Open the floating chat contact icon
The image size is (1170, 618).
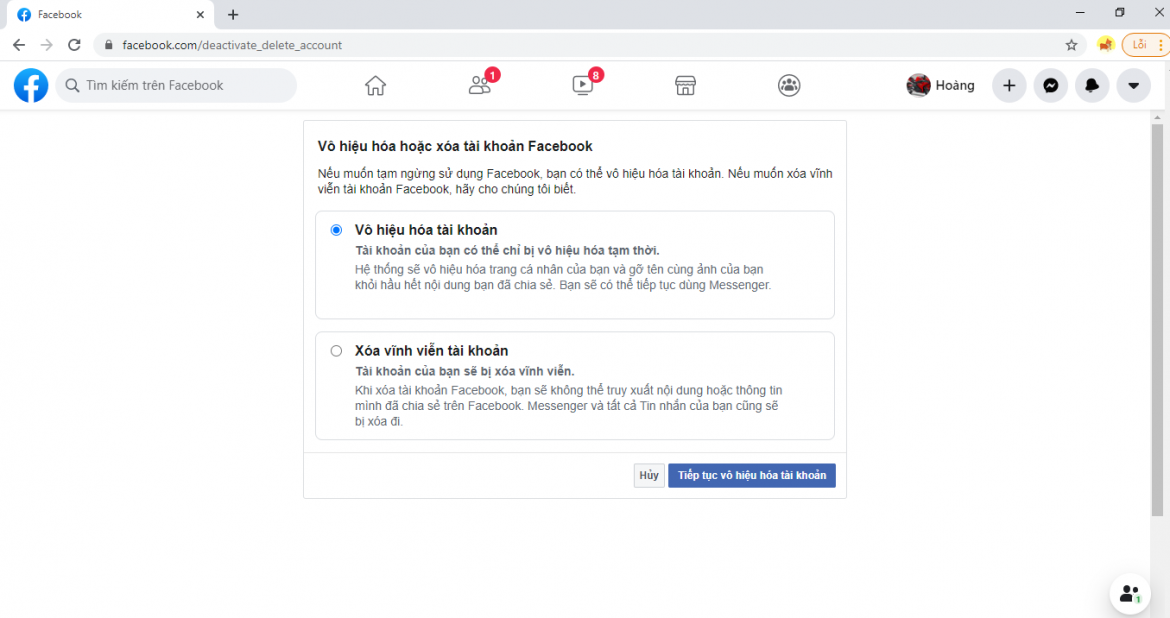click(1129, 594)
